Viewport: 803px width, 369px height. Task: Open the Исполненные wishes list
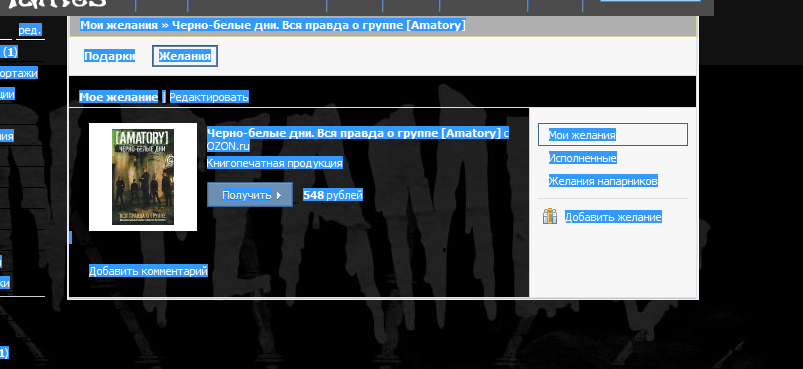(583, 158)
